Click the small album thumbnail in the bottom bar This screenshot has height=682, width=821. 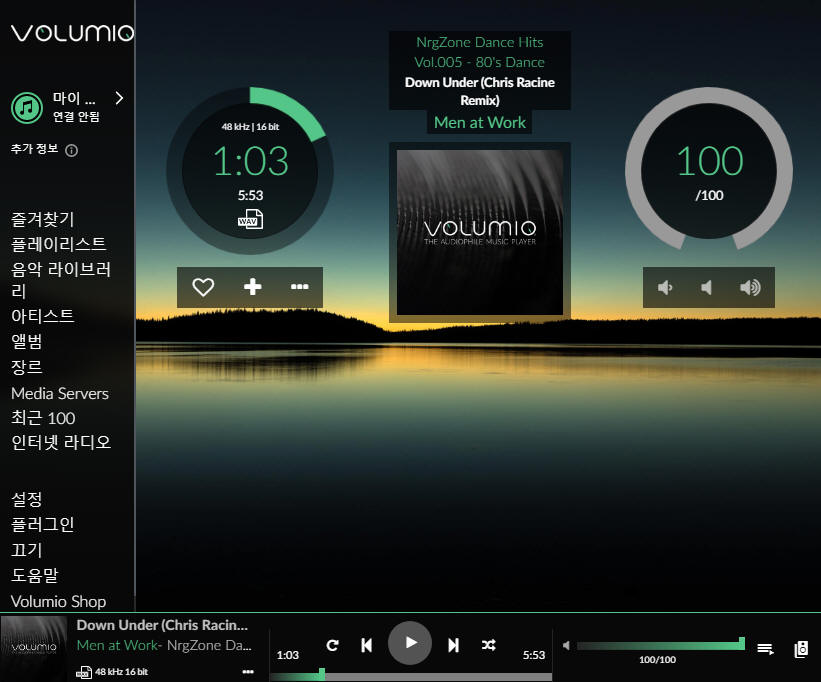(34, 649)
